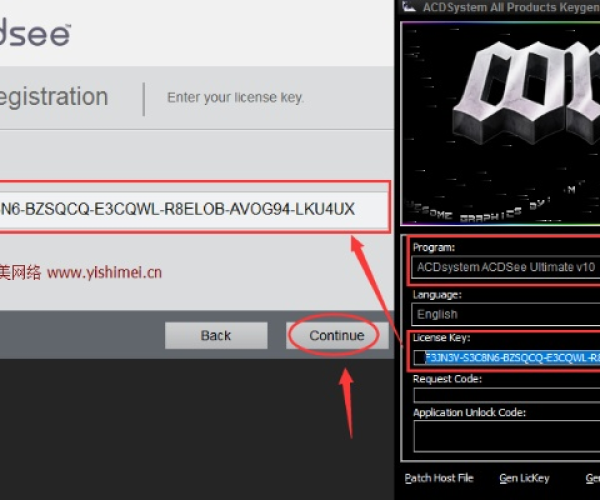Click the Gen LicKey button
This screenshot has width=600, height=500.
(522, 478)
